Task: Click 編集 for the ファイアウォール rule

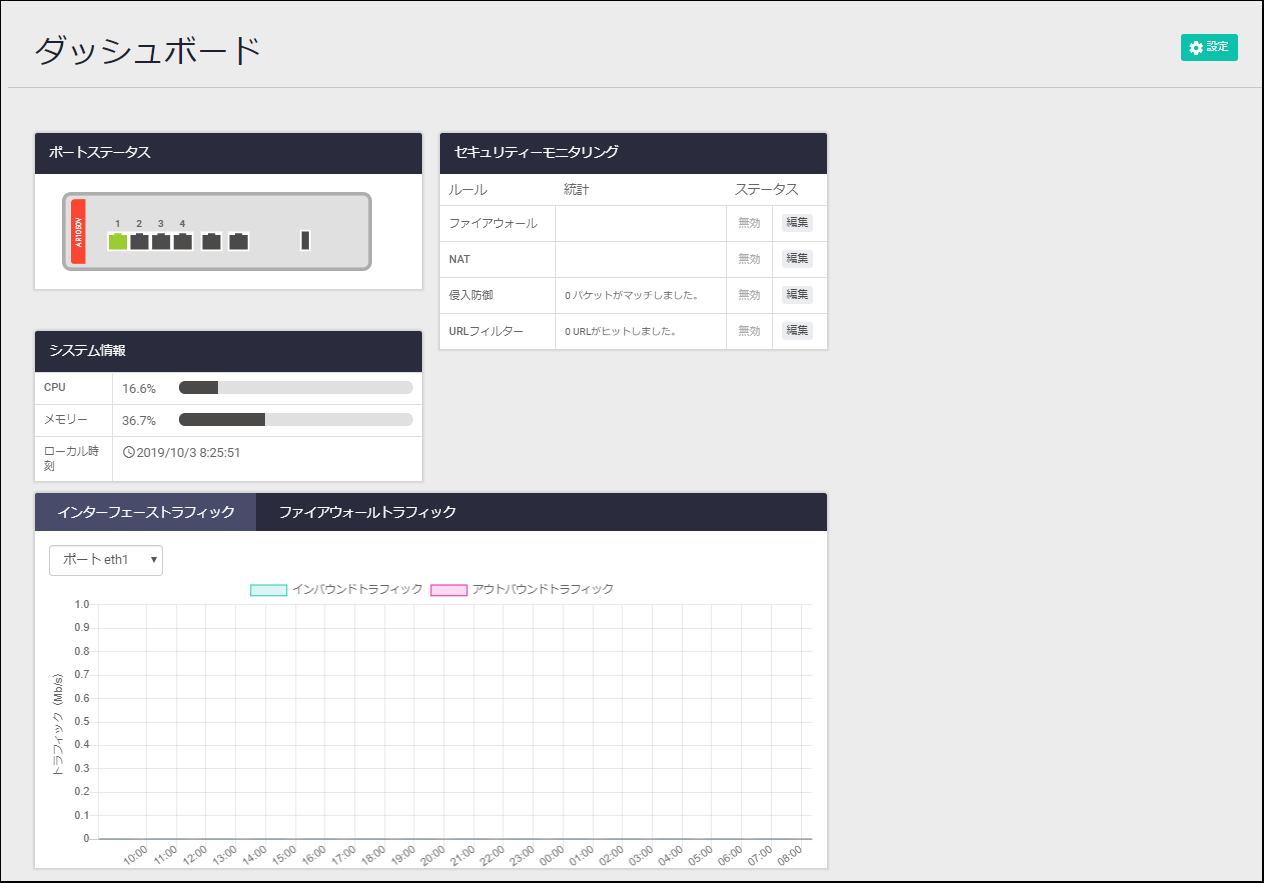Action: [x=797, y=223]
